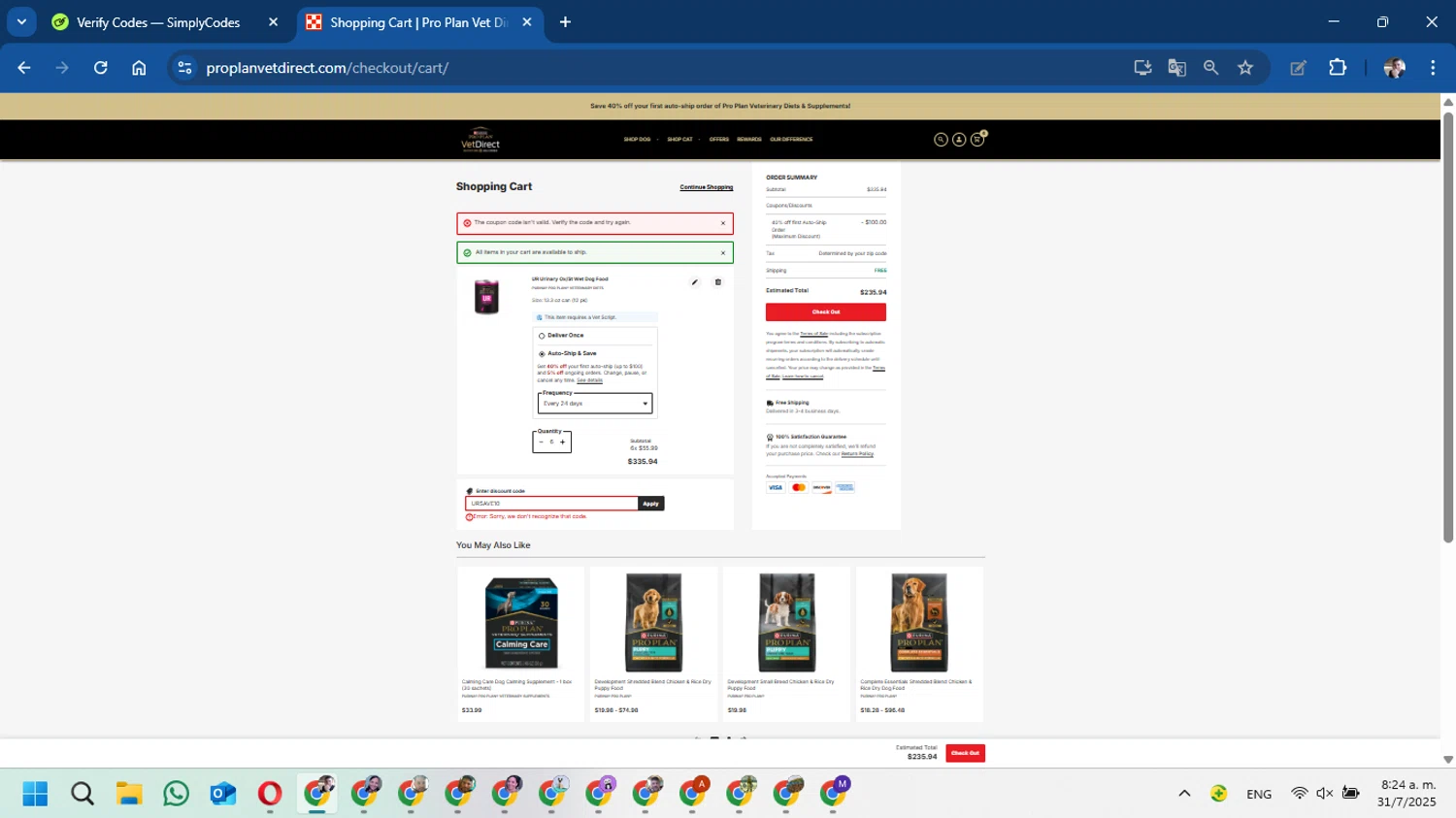Click the Pro Plan VetDirect logo

[x=480, y=140]
